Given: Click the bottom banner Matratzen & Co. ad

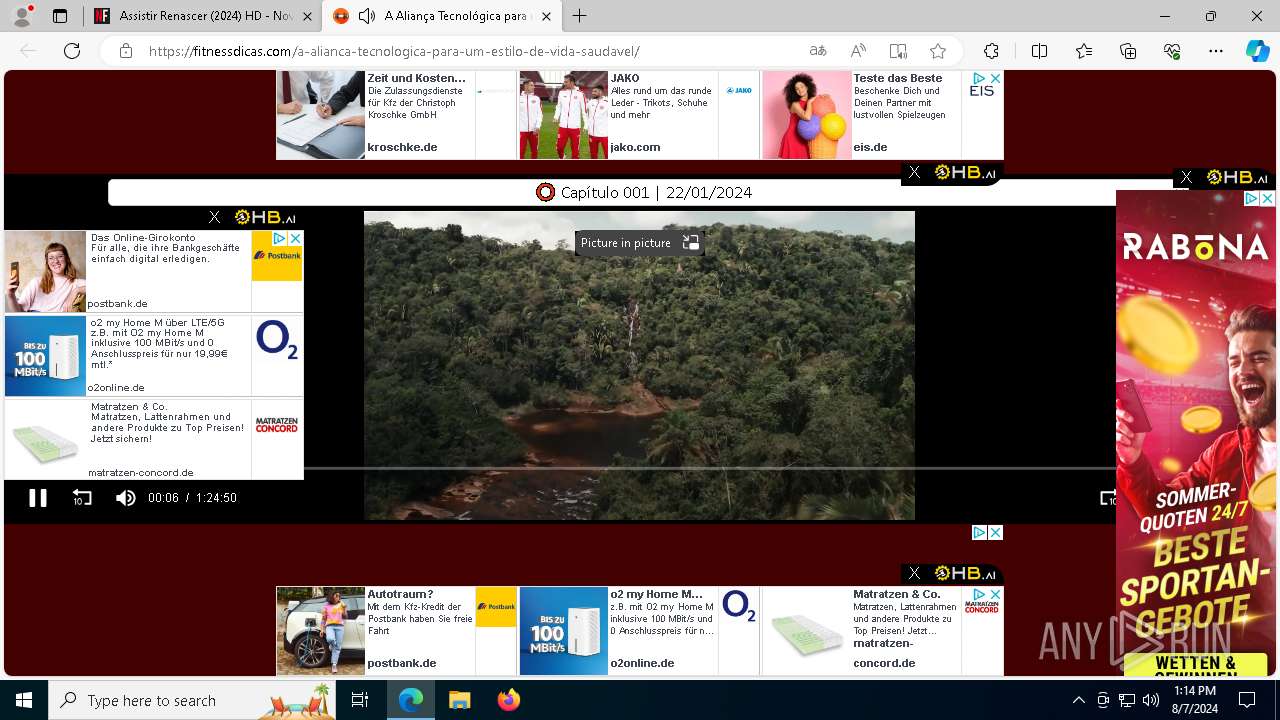Looking at the screenshot, I should tap(882, 630).
